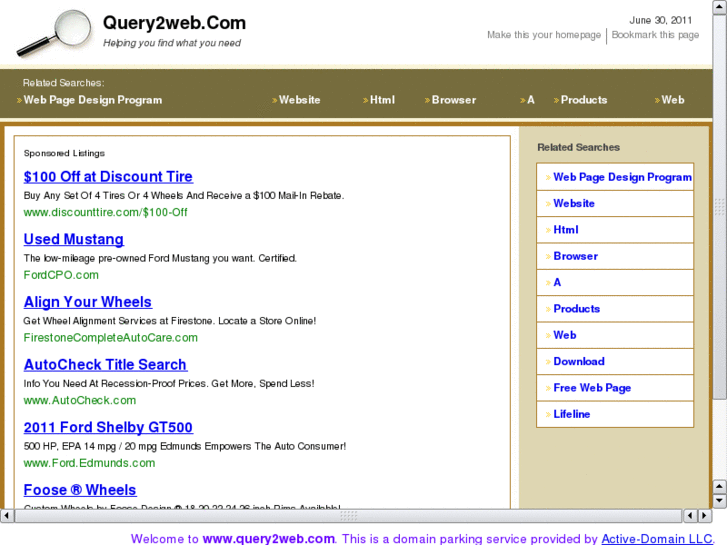
Task: Select 'Html' in top related searches bar
Action: coord(382,100)
